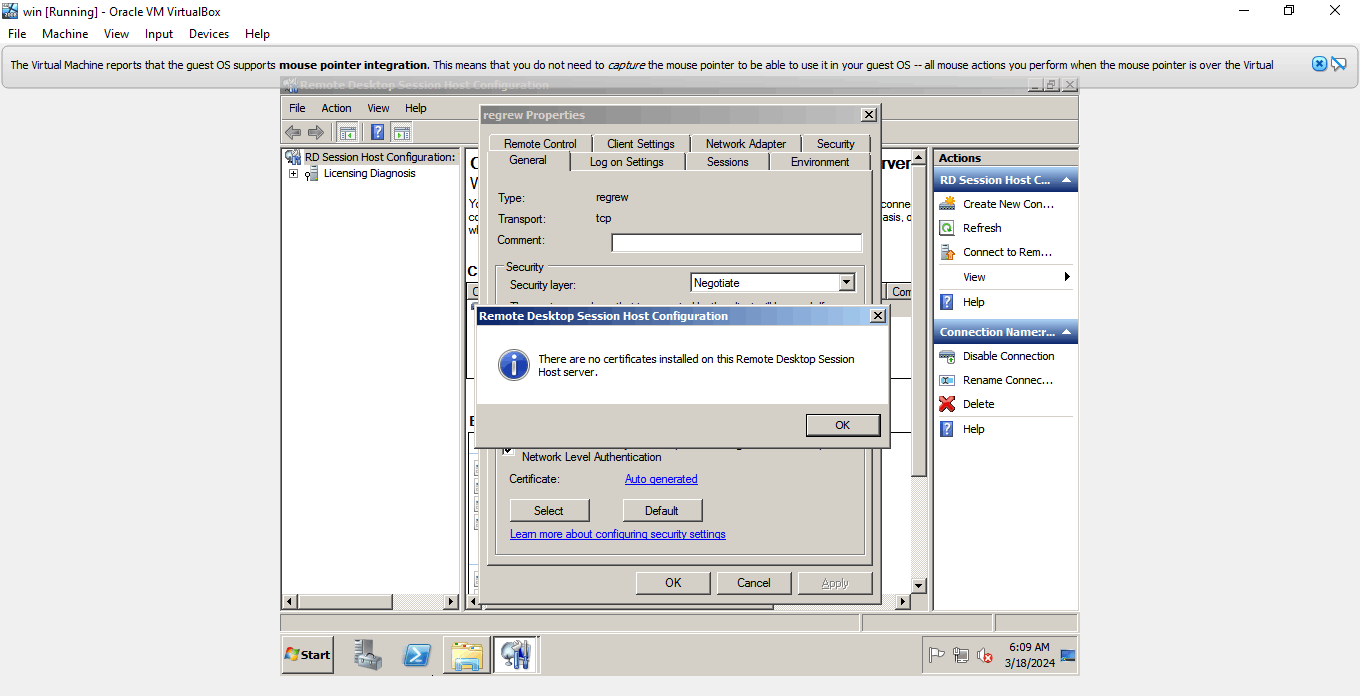The image size is (1360, 696).
Task: Click the network tray icon
Action: (x=961, y=656)
